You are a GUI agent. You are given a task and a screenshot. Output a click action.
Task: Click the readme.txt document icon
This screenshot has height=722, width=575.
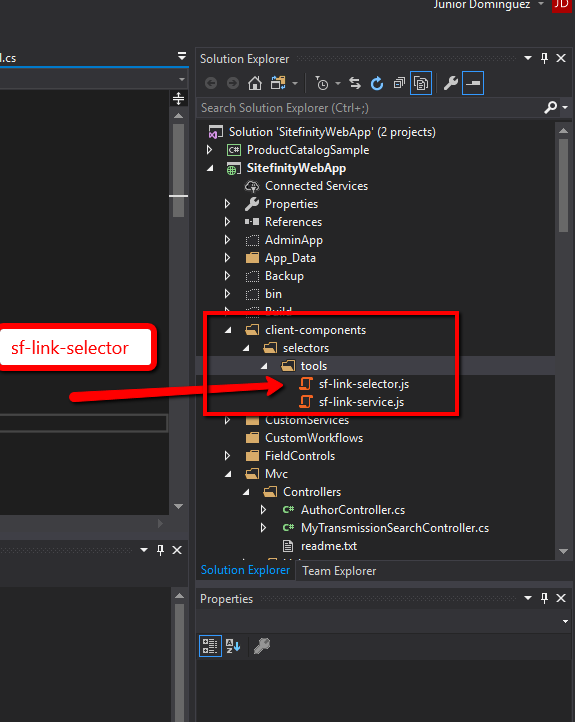click(x=288, y=546)
